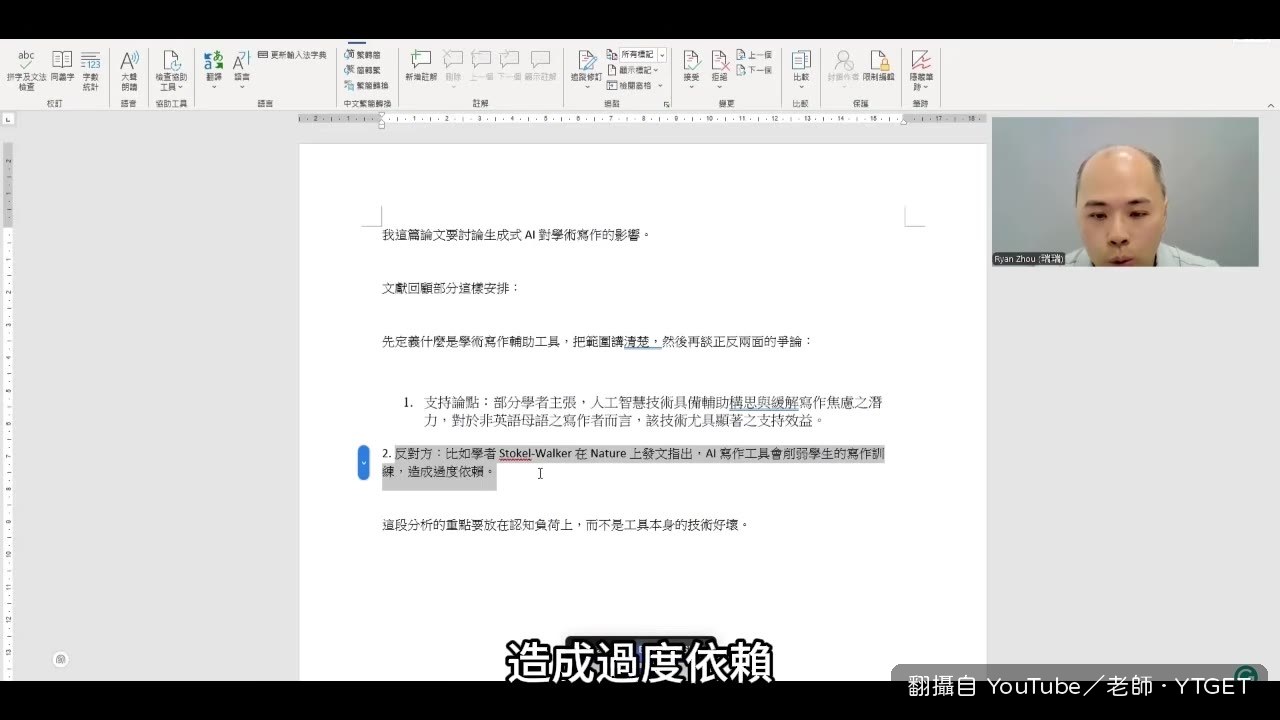
Task: Open the 語言 language settings
Action: 242,70
